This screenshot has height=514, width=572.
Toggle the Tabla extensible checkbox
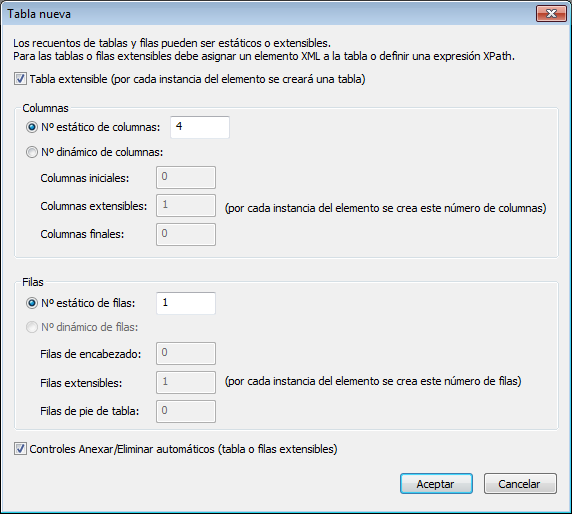[20, 79]
